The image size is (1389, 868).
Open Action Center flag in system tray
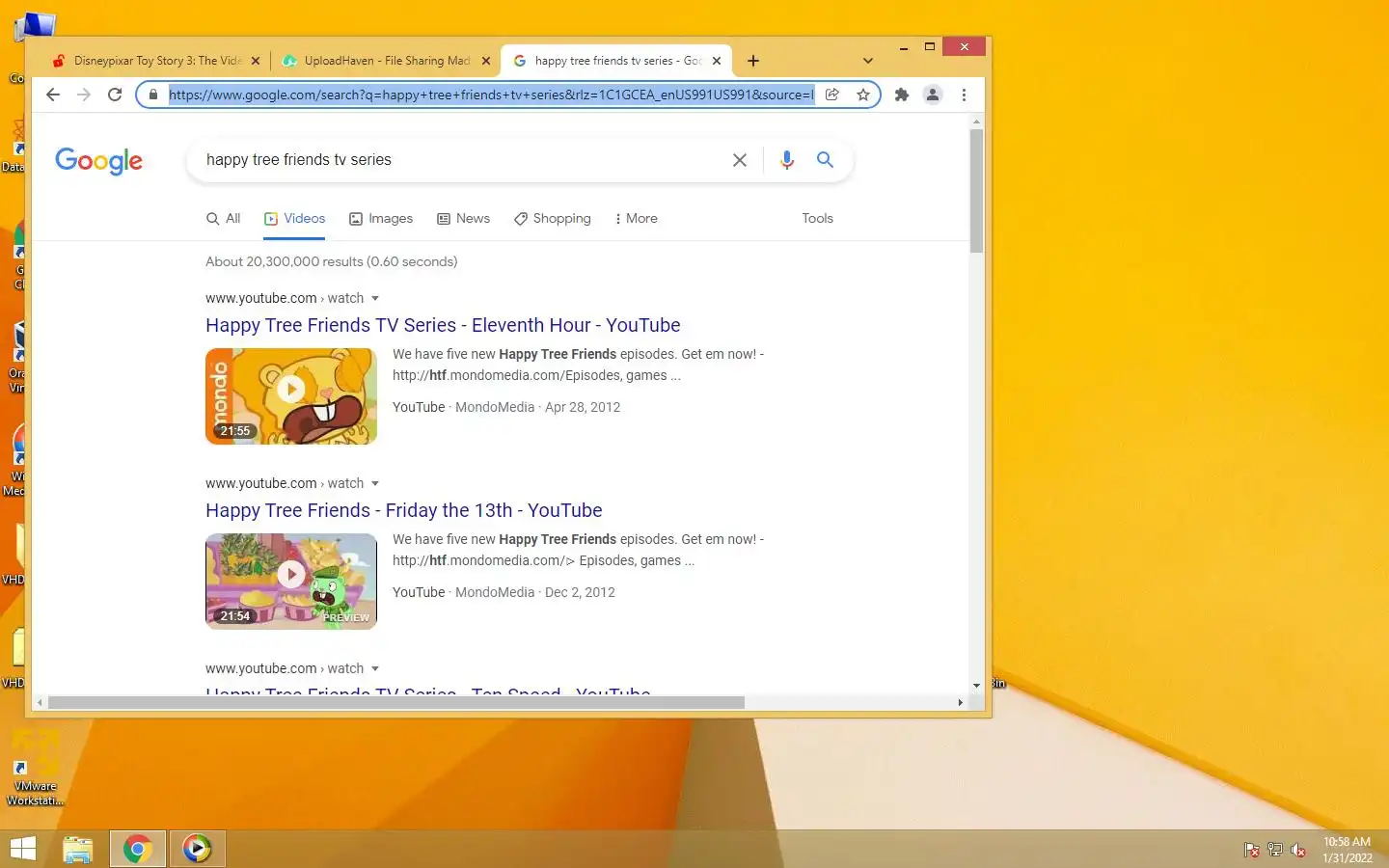(1251, 850)
